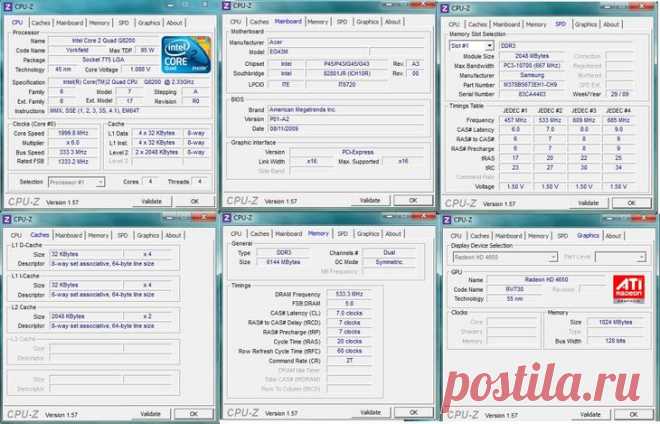Click the processor name 'Intel Core 2 Quad Q8200'
This screenshot has width=660, height=424.
pyautogui.click(x=104, y=41)
